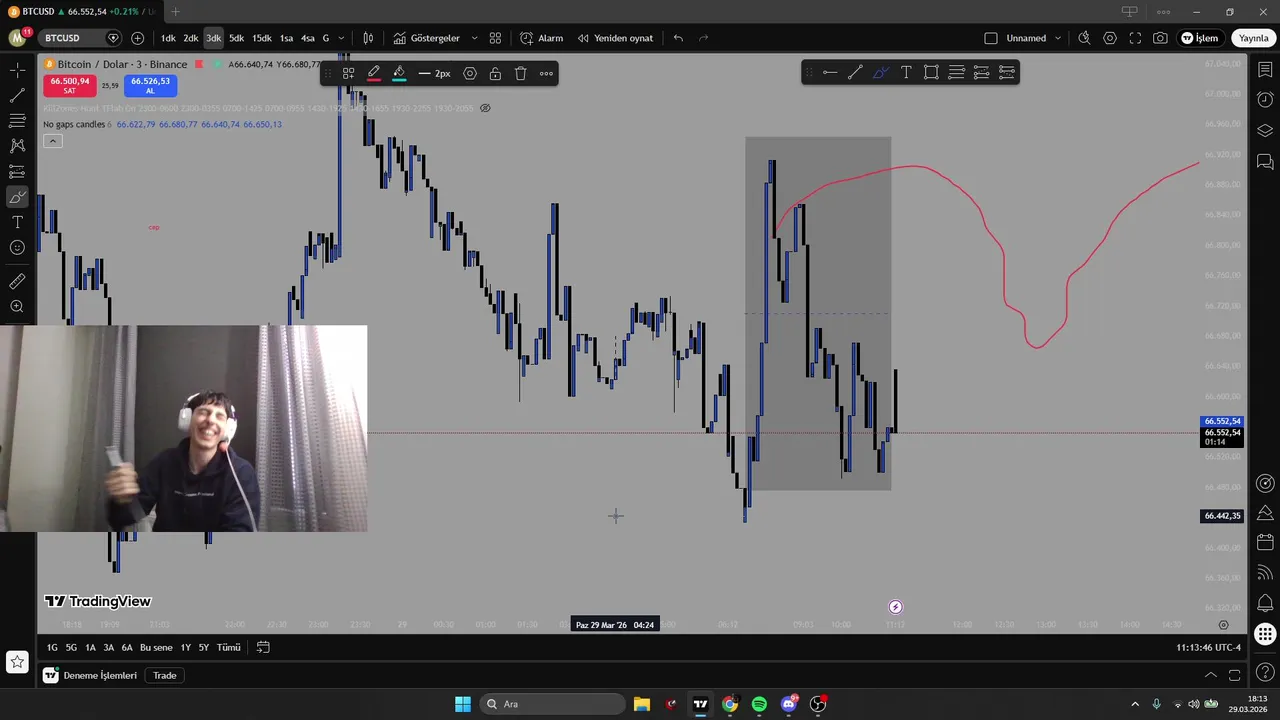Select the zoom in tool

tap(17, 307)
